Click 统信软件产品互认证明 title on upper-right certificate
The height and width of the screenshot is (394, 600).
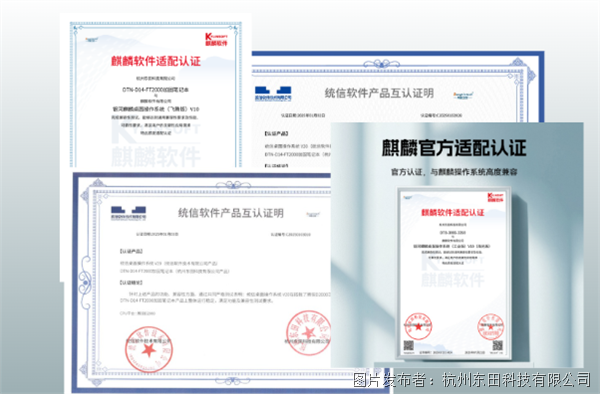[x=379, y=93]
